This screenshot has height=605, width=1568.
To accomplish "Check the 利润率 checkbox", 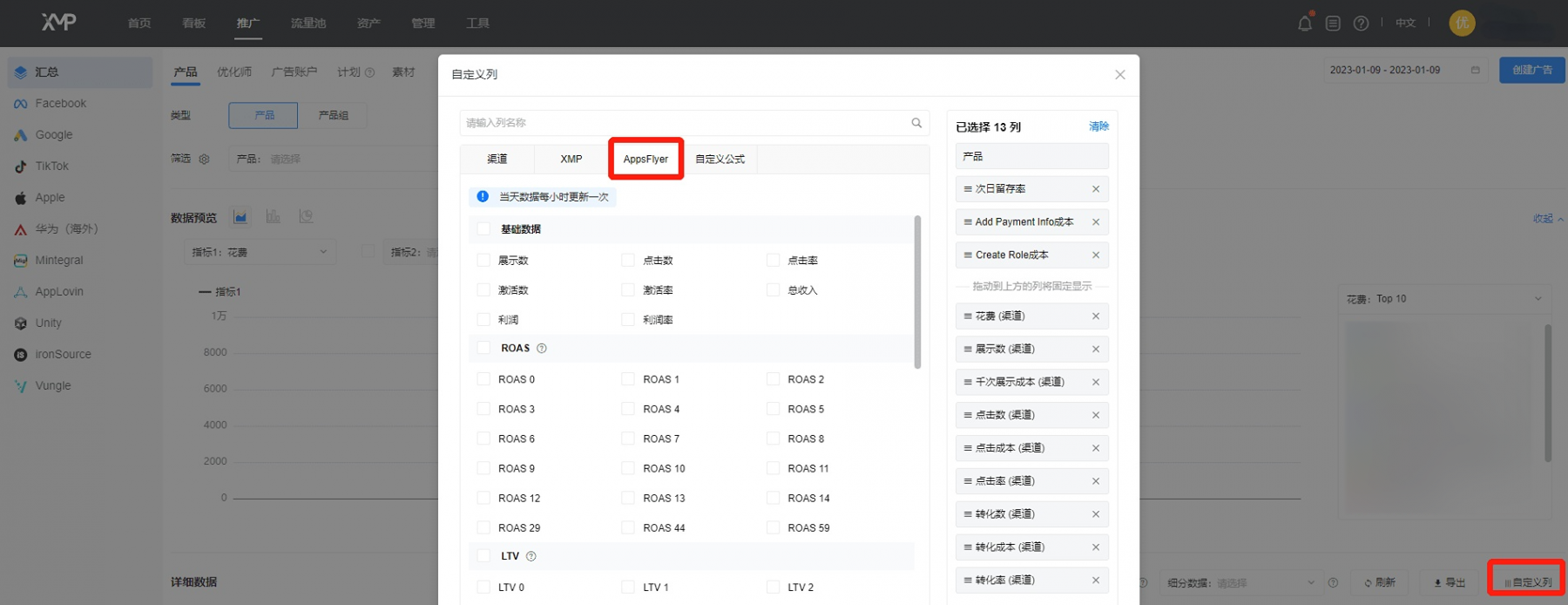I will (628, 320).
